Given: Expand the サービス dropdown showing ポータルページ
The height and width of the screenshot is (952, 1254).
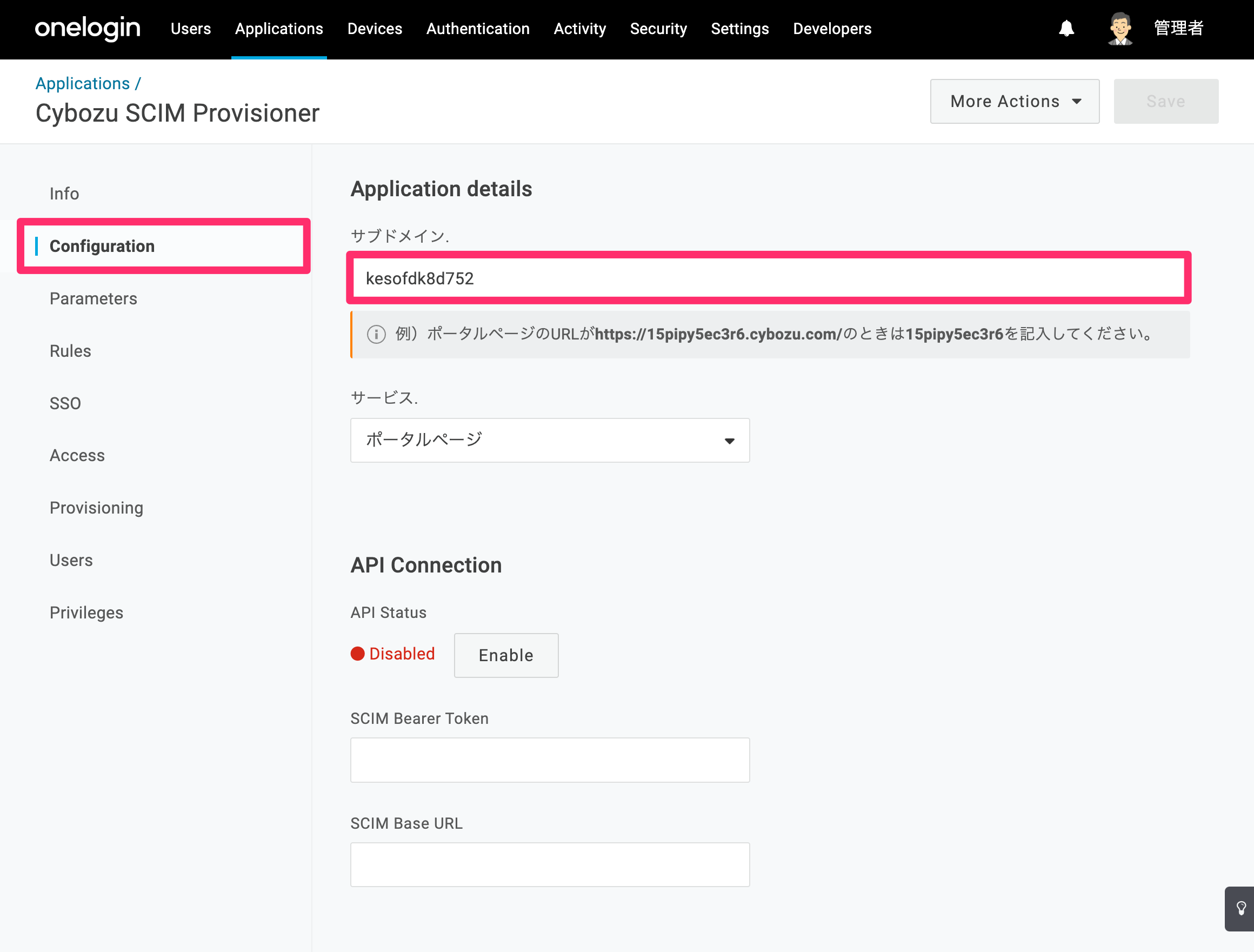Looking at the screenshot, I should tap(550, 440).
